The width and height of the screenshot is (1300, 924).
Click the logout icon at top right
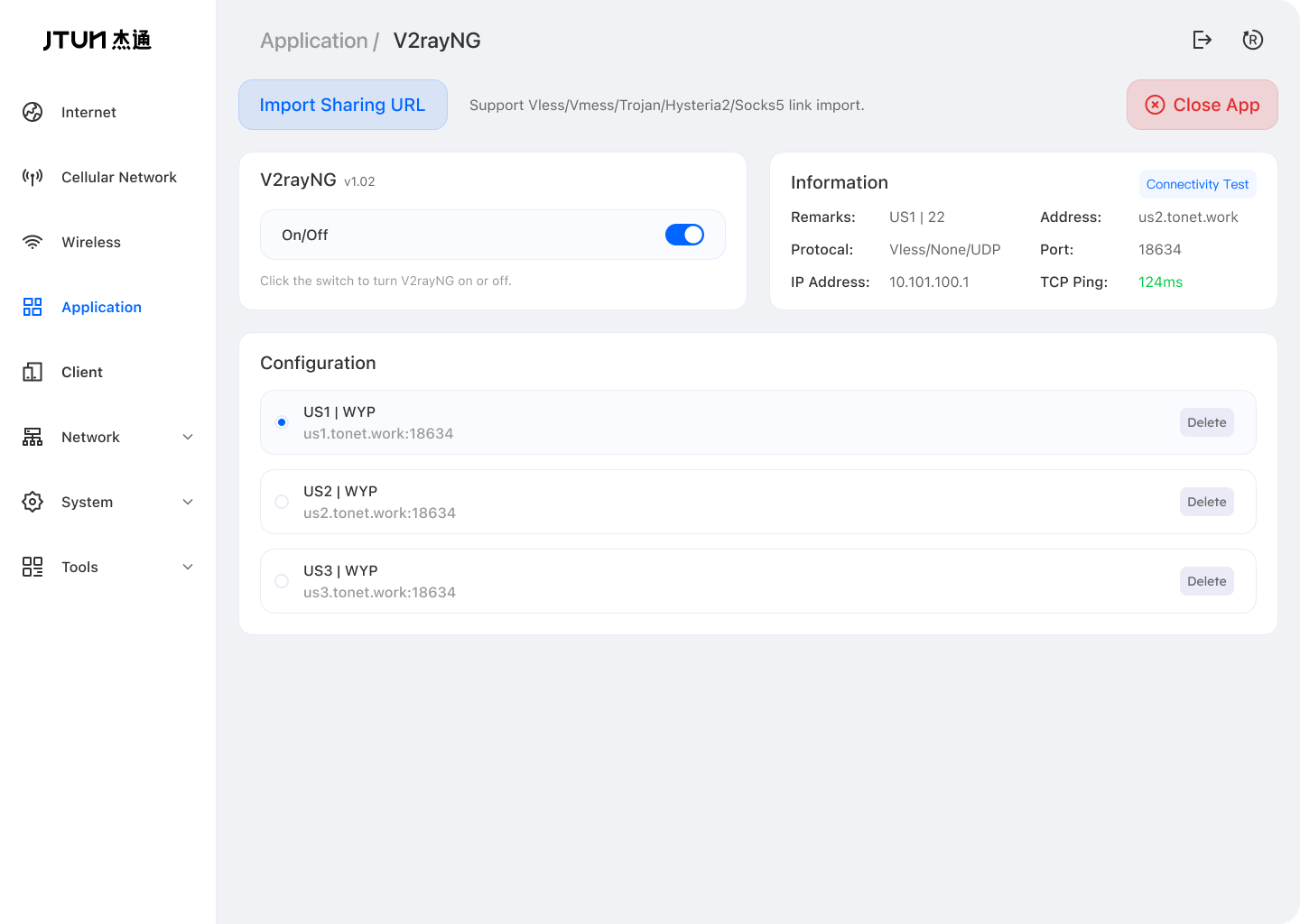(x=1202, y=40)
